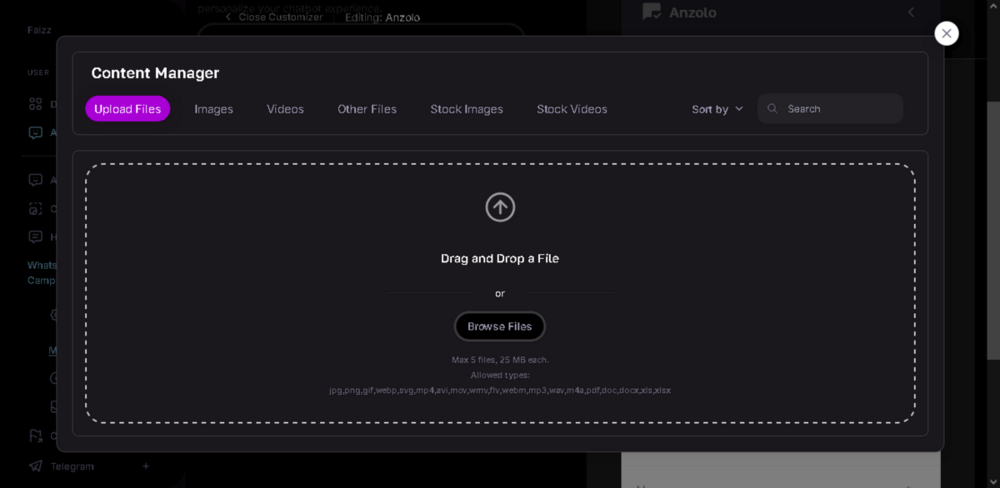Image resolution: width=1000 pixels, height=488 pixels.
Task: Click the upload arrow icon in the drop zone
Action: (500, 207)
